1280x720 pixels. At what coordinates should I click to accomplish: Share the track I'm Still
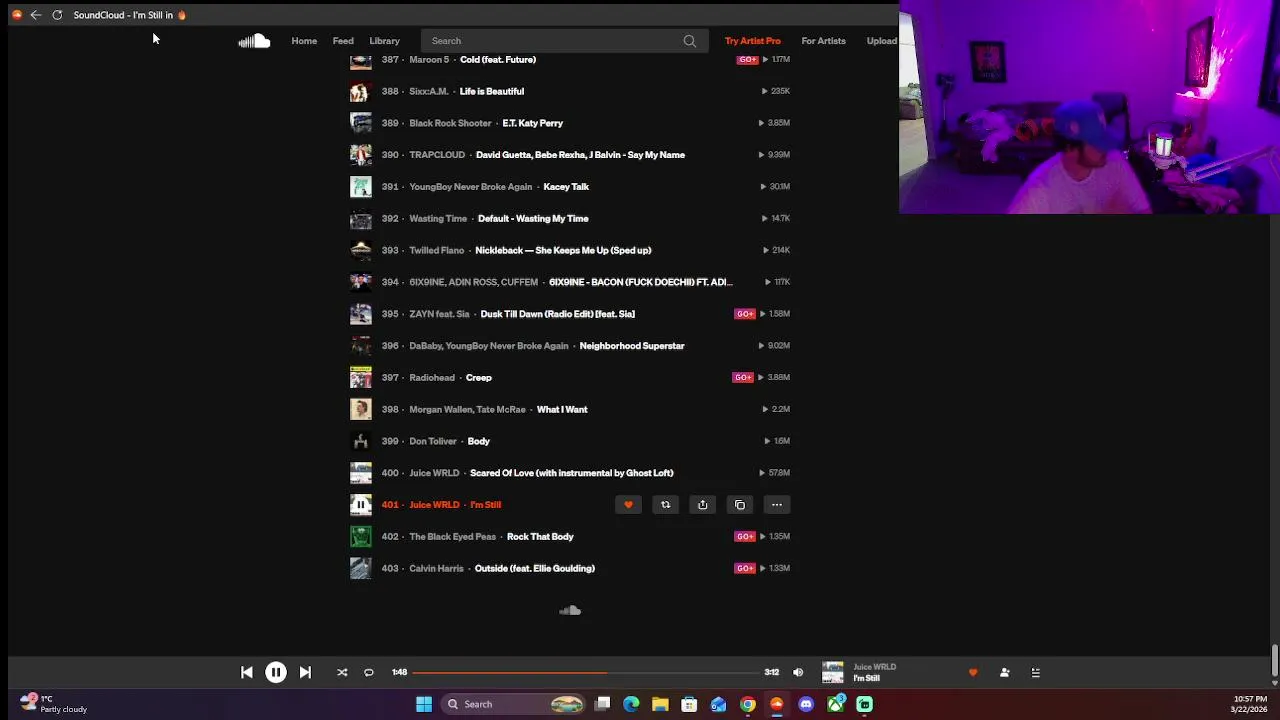point(702,505)
